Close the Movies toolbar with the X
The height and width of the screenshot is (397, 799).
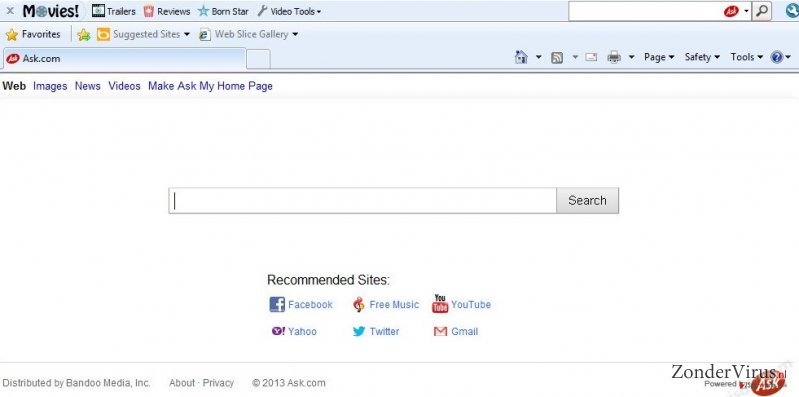(x=10, y=11)
